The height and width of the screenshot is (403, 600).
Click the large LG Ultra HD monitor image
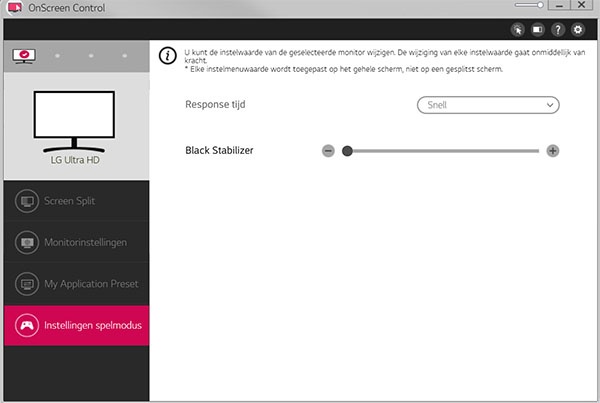(x=74, y=121)
